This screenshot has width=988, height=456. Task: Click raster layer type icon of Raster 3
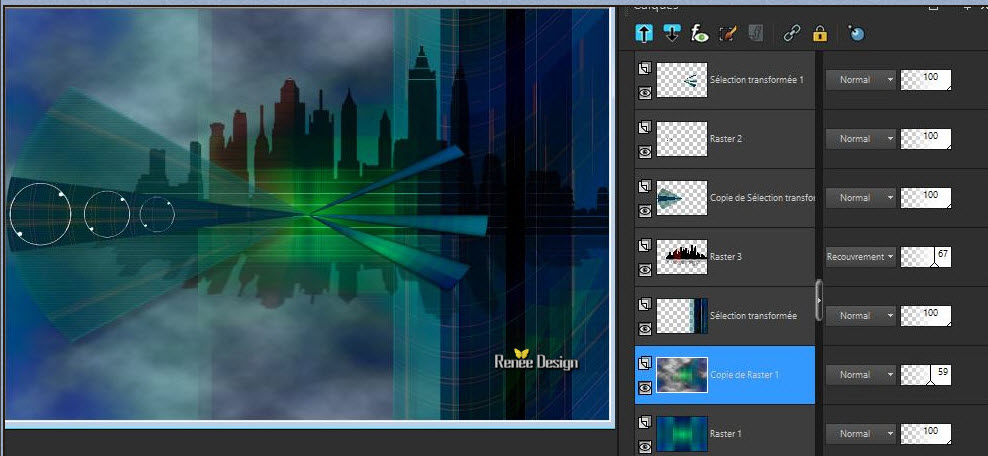(645, 246)
